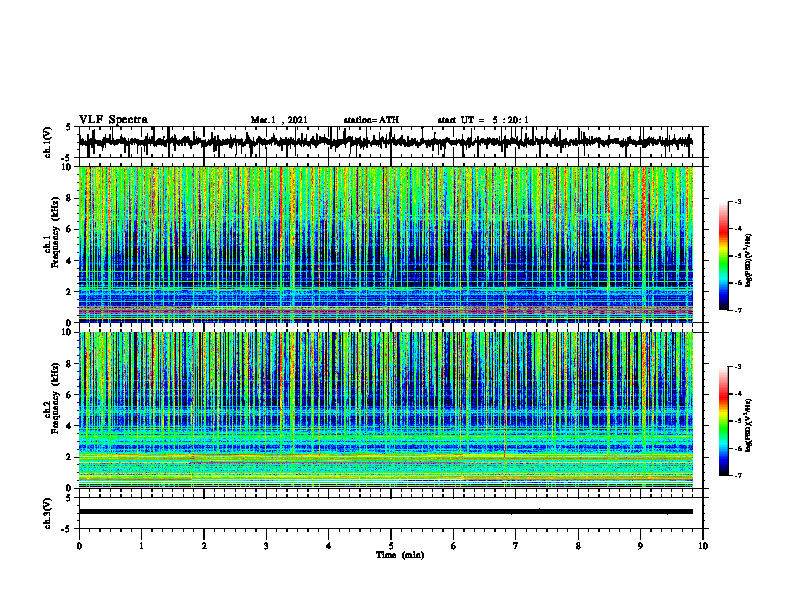The height and width of the screenshot is (612, 792).
Task: Click the date 'Mar.1 , 2021' label
Action: (x=279, y=120)
